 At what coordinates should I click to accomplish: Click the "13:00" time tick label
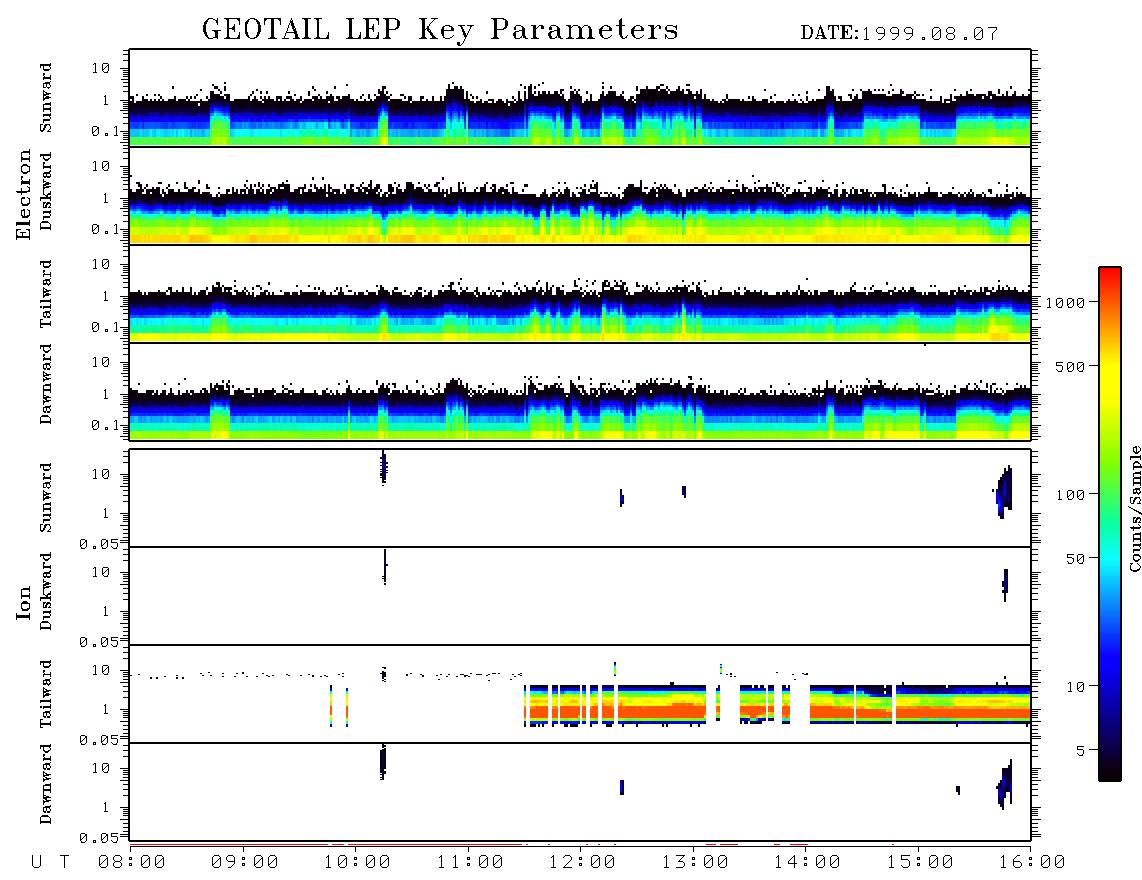pyautogui.click(x=696, y=863)
